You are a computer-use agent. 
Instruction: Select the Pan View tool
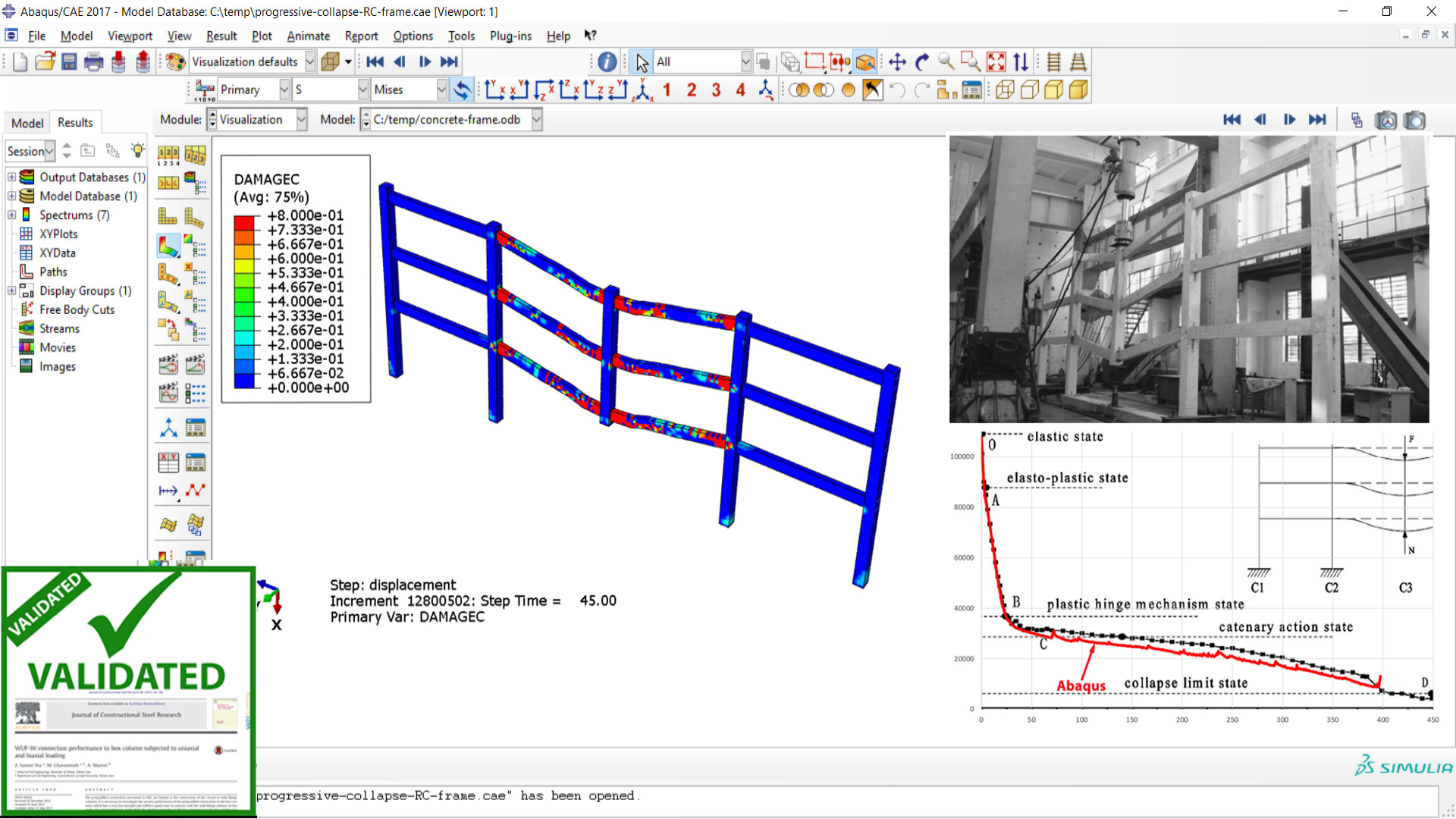tap(898, 62)
